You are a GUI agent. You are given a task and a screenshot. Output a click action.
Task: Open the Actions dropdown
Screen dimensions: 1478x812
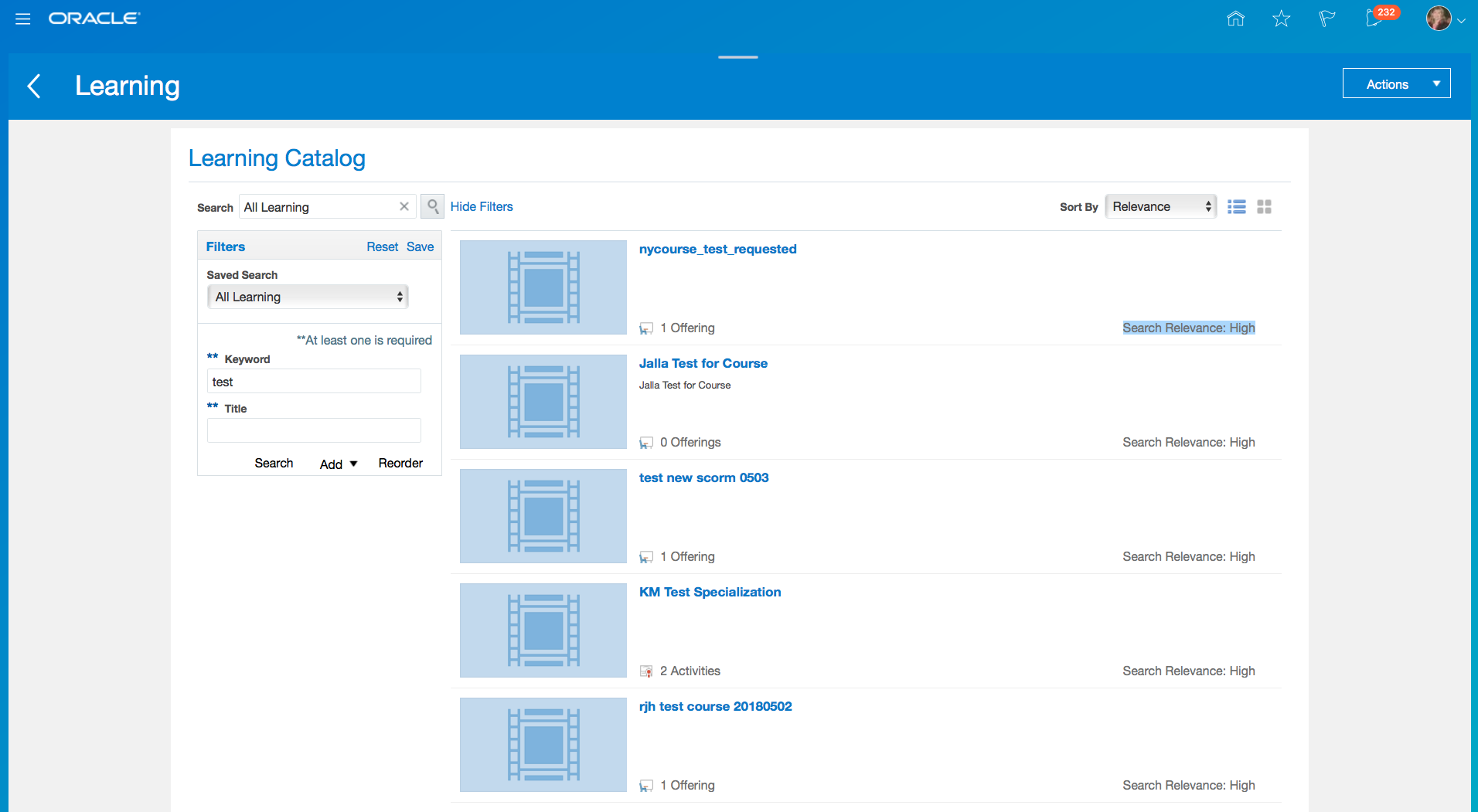coord(1396,83)
